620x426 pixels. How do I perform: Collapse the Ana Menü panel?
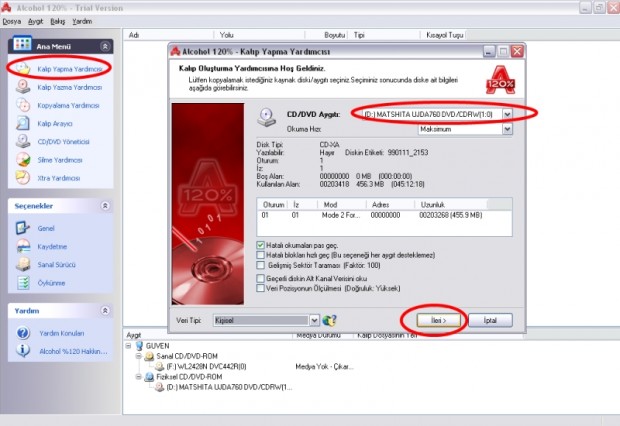pyautogui.click(x=105, y=46)
